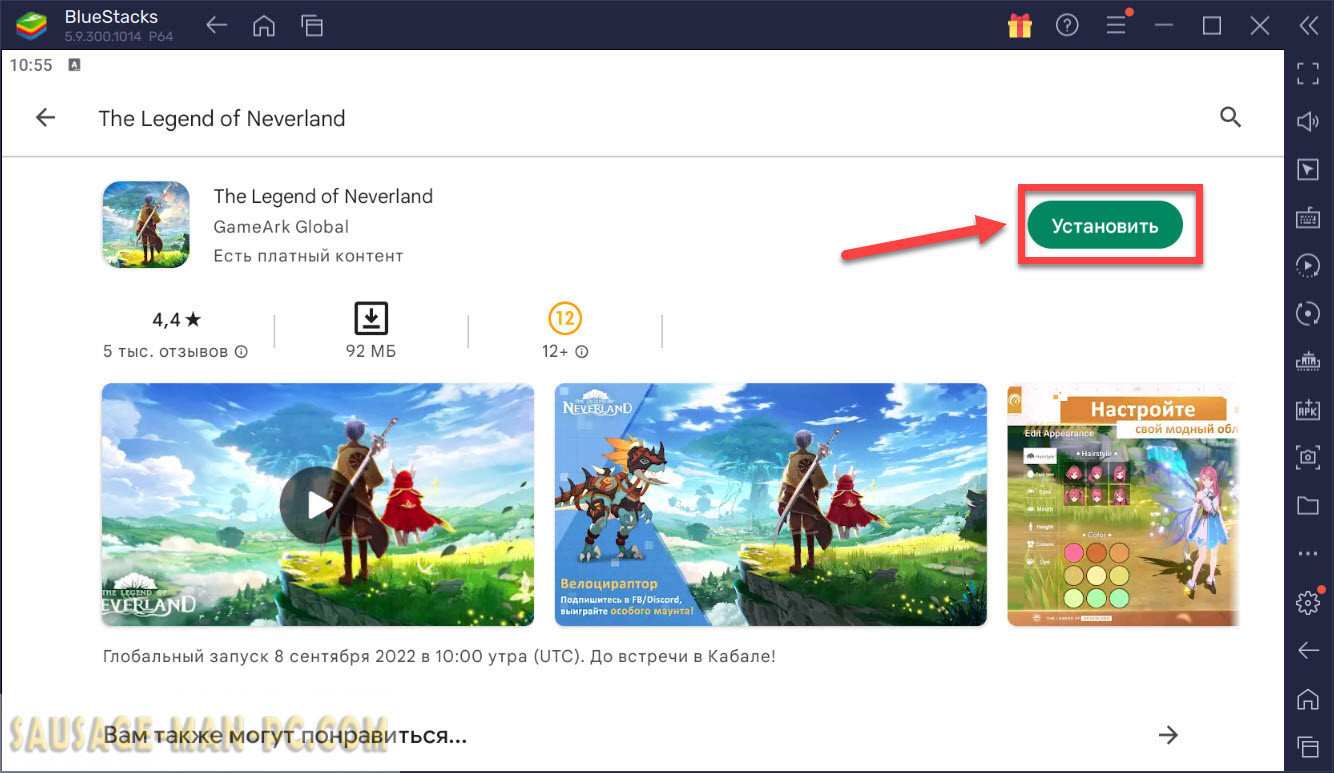Click the BlueStacks back arrow in title bar
The height and width of the screenshot is (773, 1334).
point(216,26)
